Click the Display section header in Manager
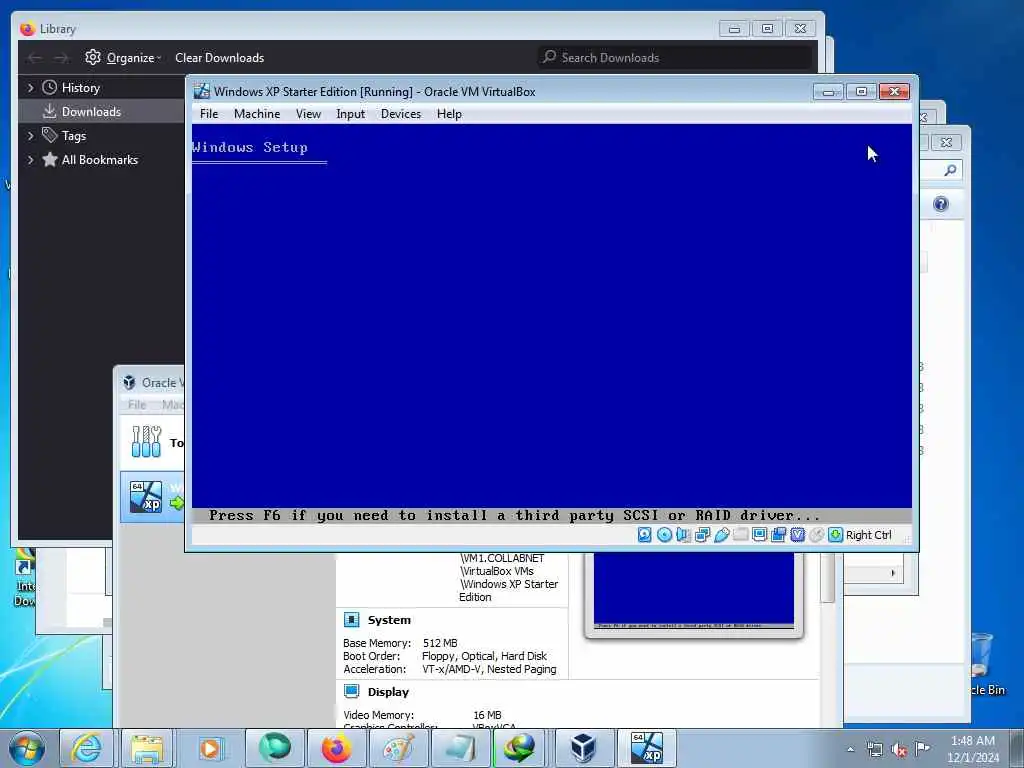The image size is (1024, 768). click(388, 692)
